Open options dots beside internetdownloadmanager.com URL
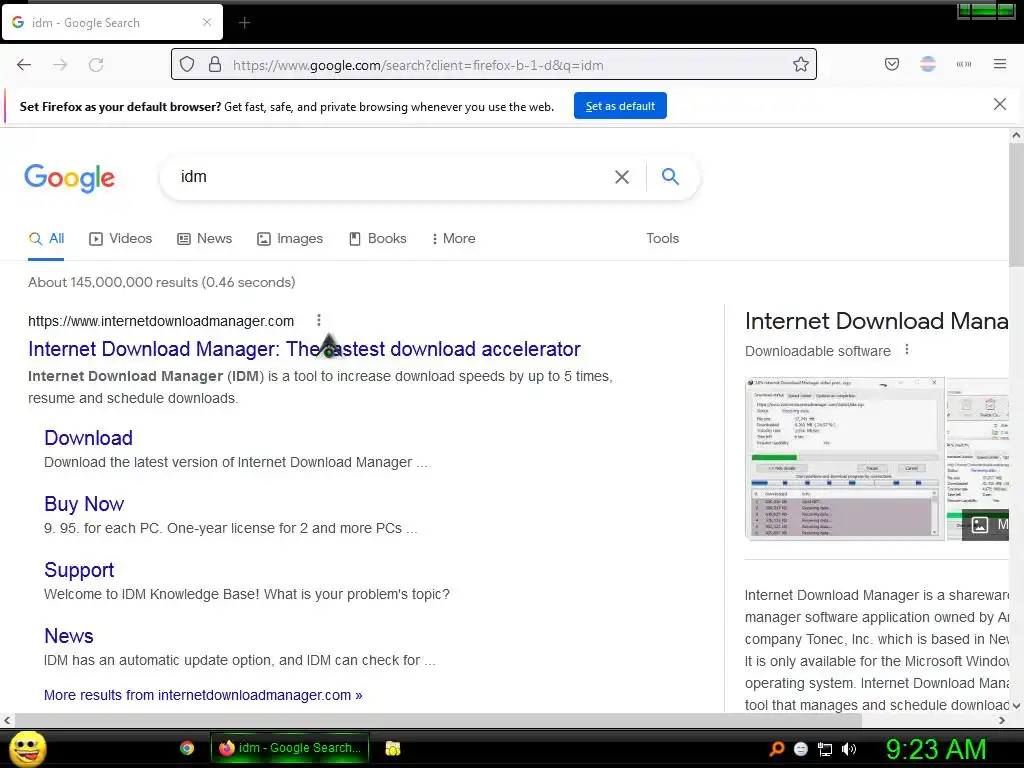The image size is (1024, 768). click(x=319, y=320)
